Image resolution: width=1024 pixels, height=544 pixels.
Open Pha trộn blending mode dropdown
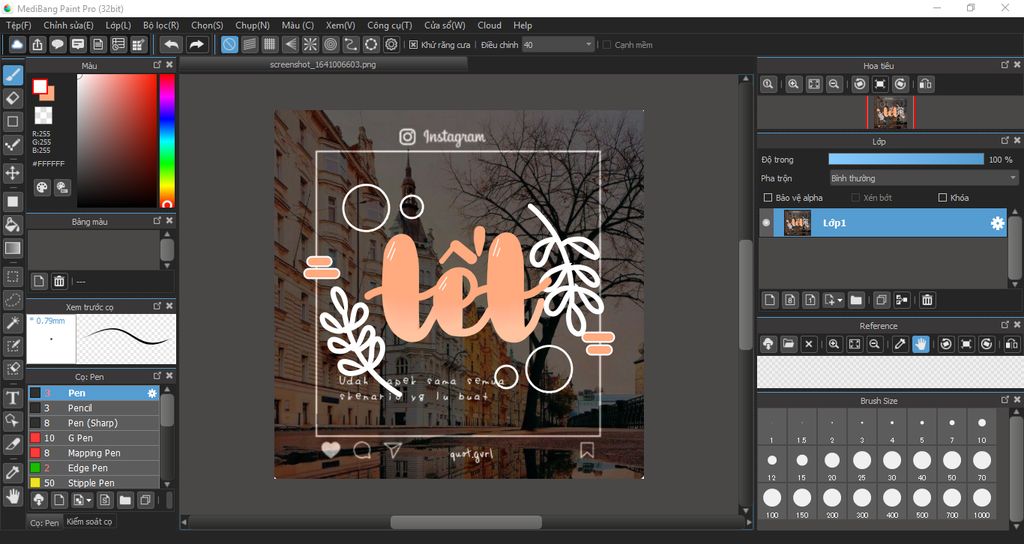[x=923, y=178]
